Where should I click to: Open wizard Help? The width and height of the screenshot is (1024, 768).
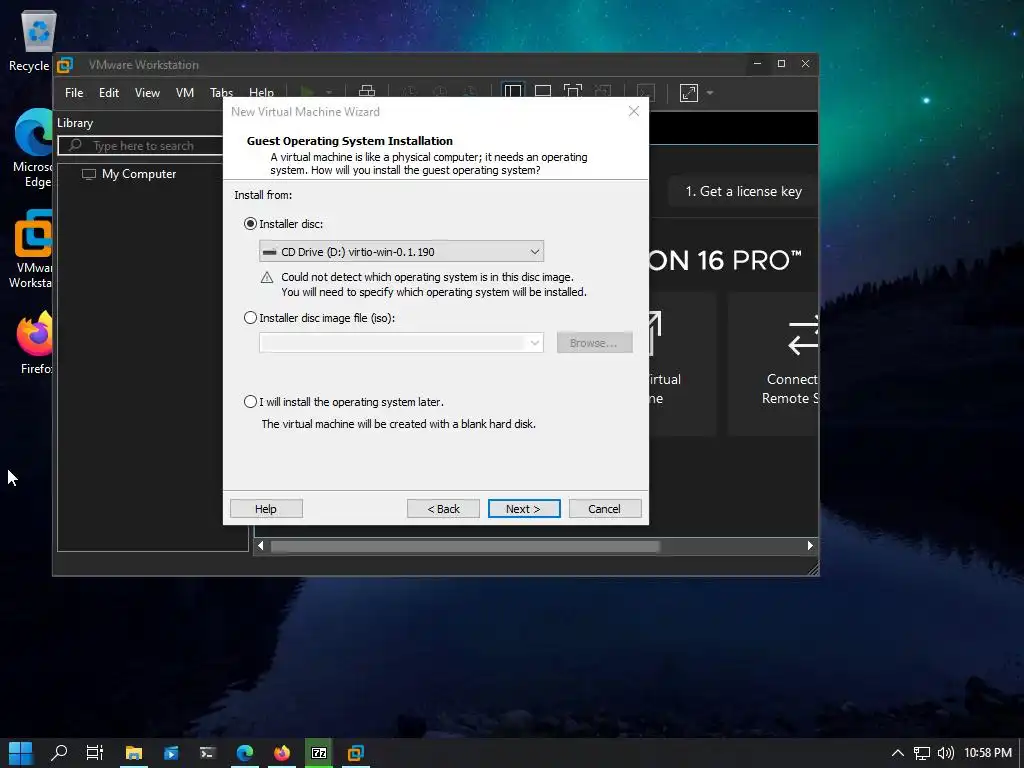point(266,509)
